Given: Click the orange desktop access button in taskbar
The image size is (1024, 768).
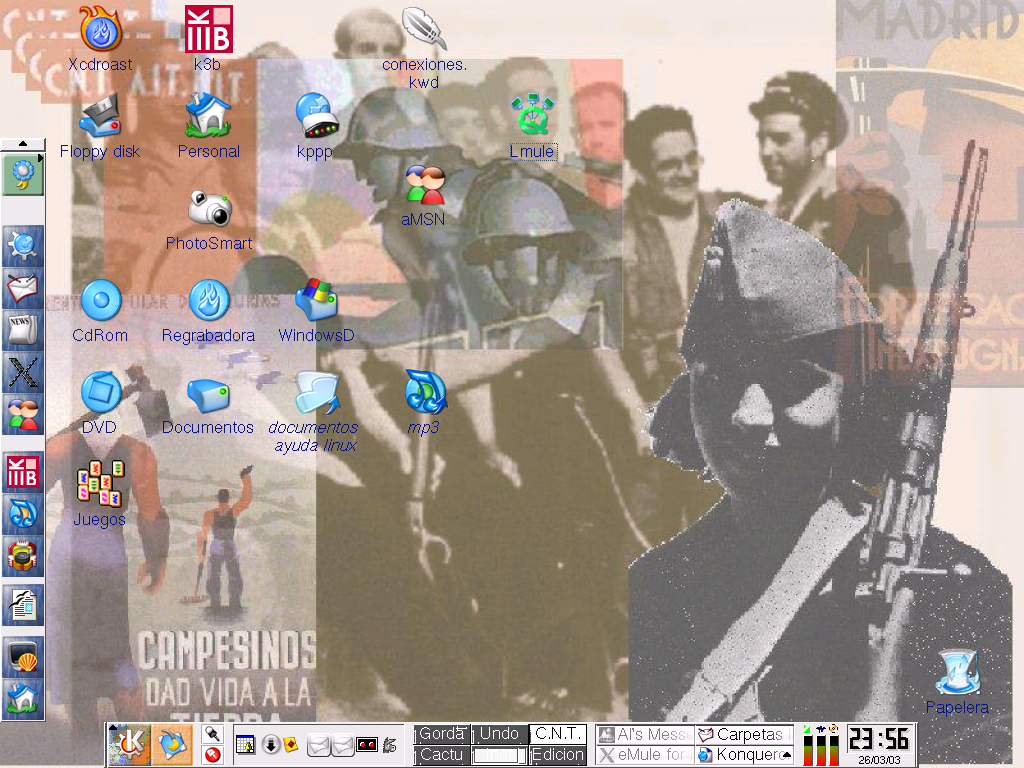Looking at the screenshot, I should tap(172, 744).
